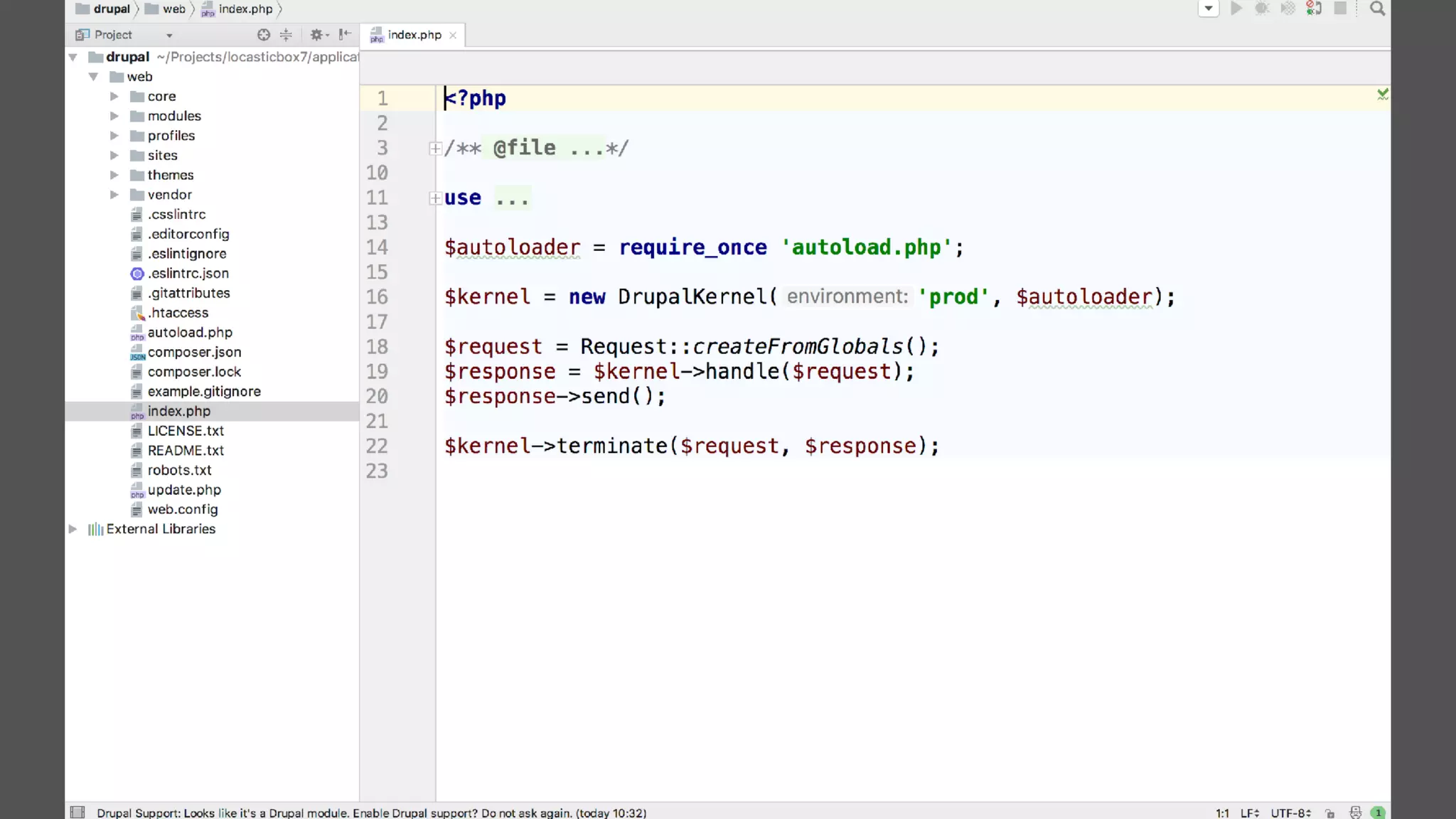This screenshot has width=1456, height=819.
Task: Click the Run play icon in toolbar
Action: [x=1236, y=9]
